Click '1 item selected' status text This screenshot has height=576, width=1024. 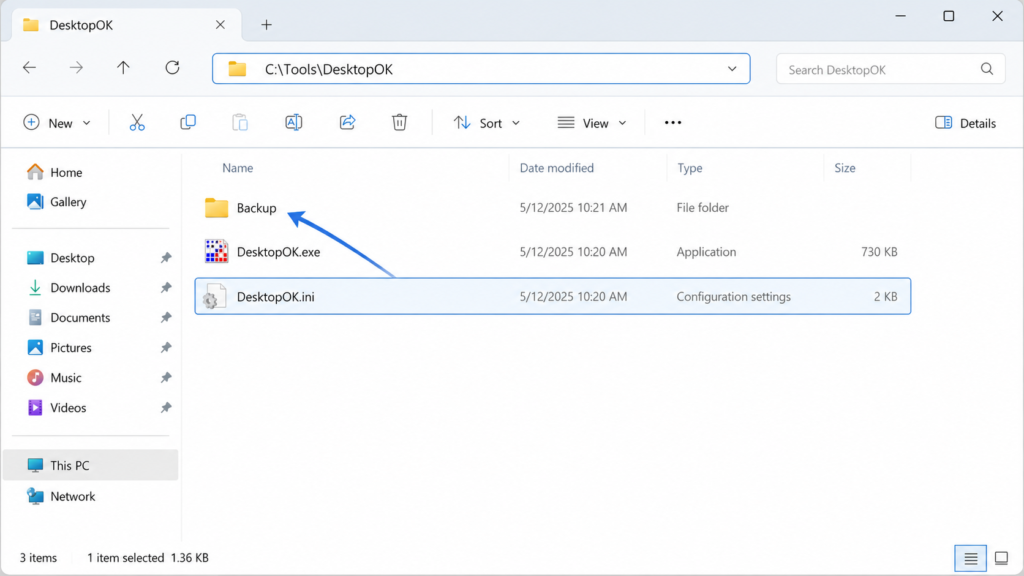pos(125,558)
